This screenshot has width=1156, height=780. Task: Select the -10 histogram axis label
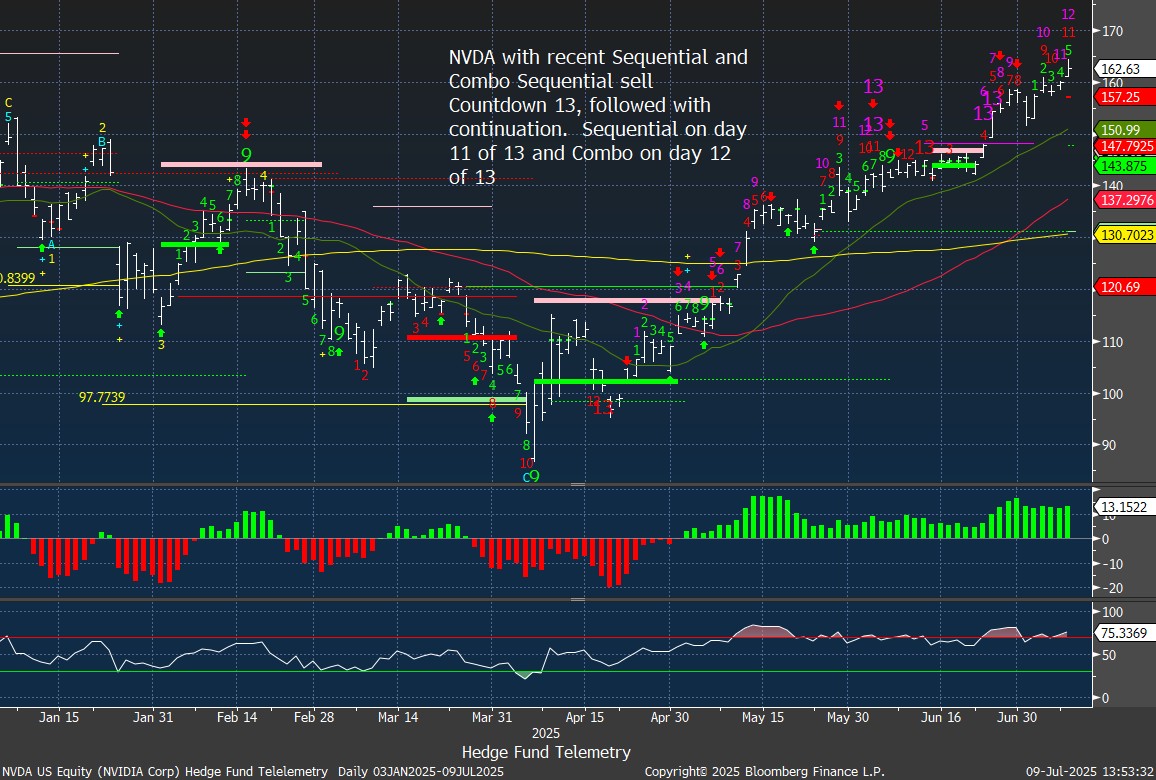[x=1112, y=564]
